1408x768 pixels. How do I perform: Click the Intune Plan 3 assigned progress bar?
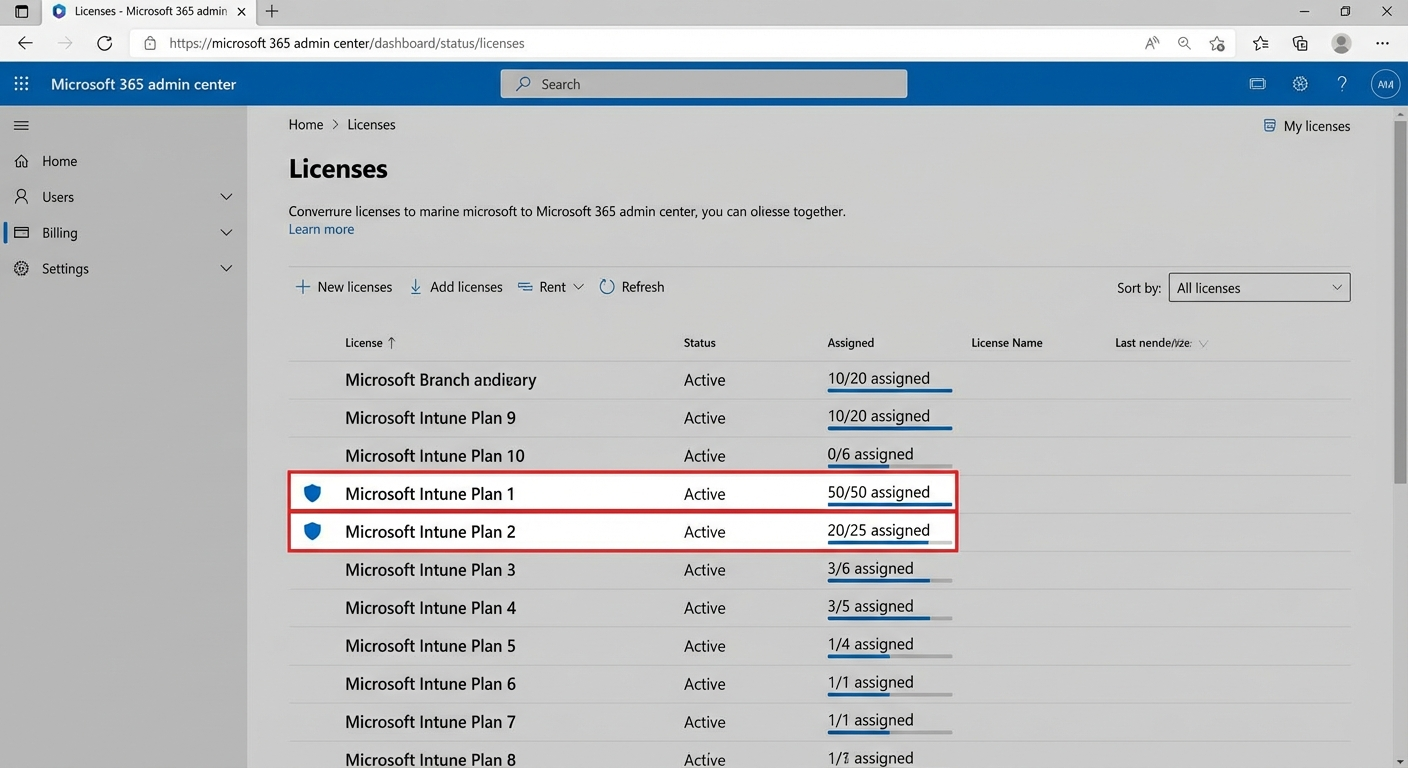click(889, 580)
